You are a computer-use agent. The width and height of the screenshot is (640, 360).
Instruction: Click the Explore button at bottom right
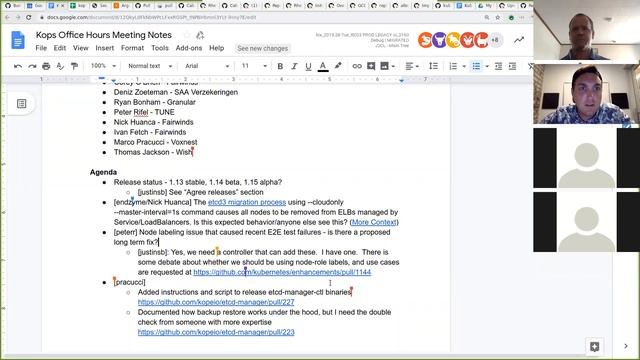(x=595, y=347)
